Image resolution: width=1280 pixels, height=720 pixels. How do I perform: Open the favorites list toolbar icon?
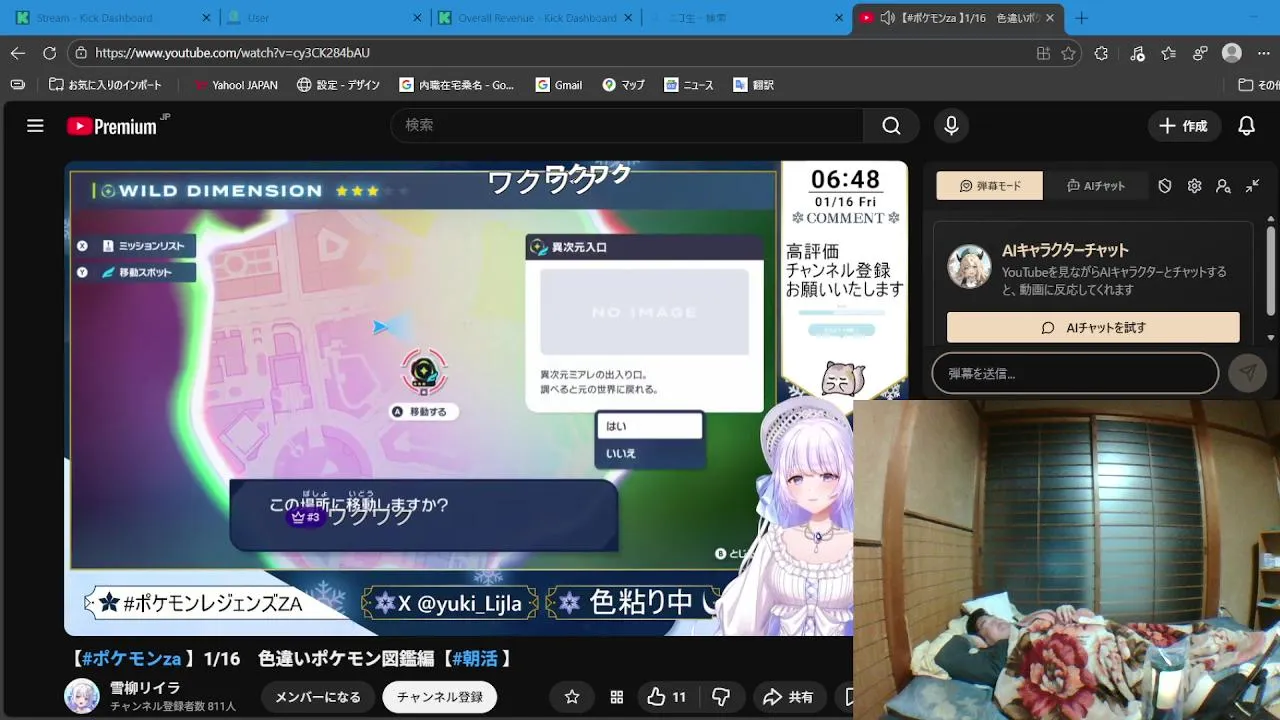point(1168,53)
